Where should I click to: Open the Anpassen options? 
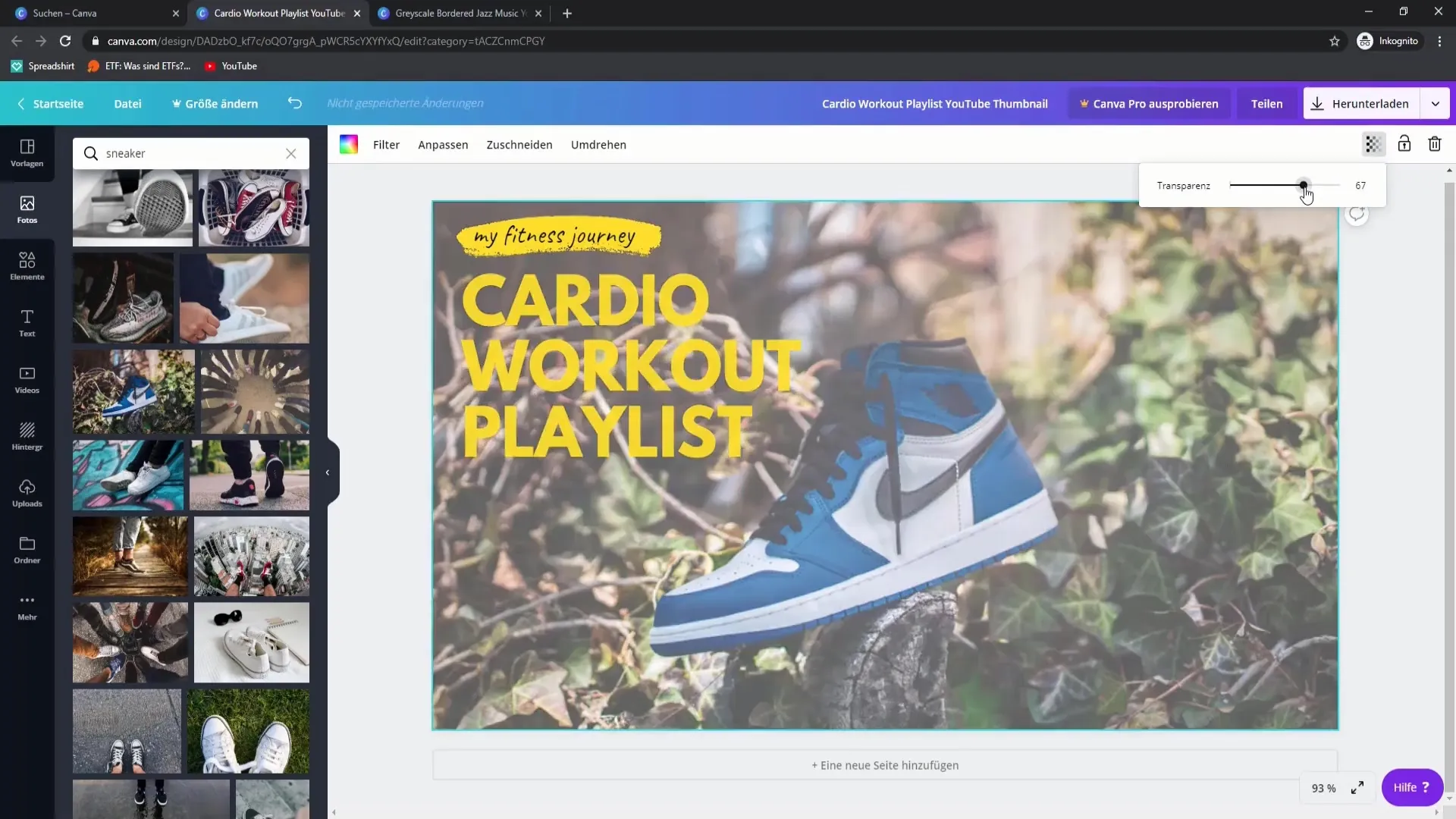(443, 144)
